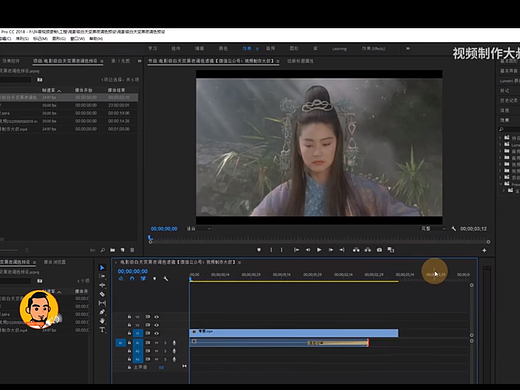Click the Find magnifier icon in Project panel footer
Viewport: 520px width, 390px height.
[x=103, y=250]
